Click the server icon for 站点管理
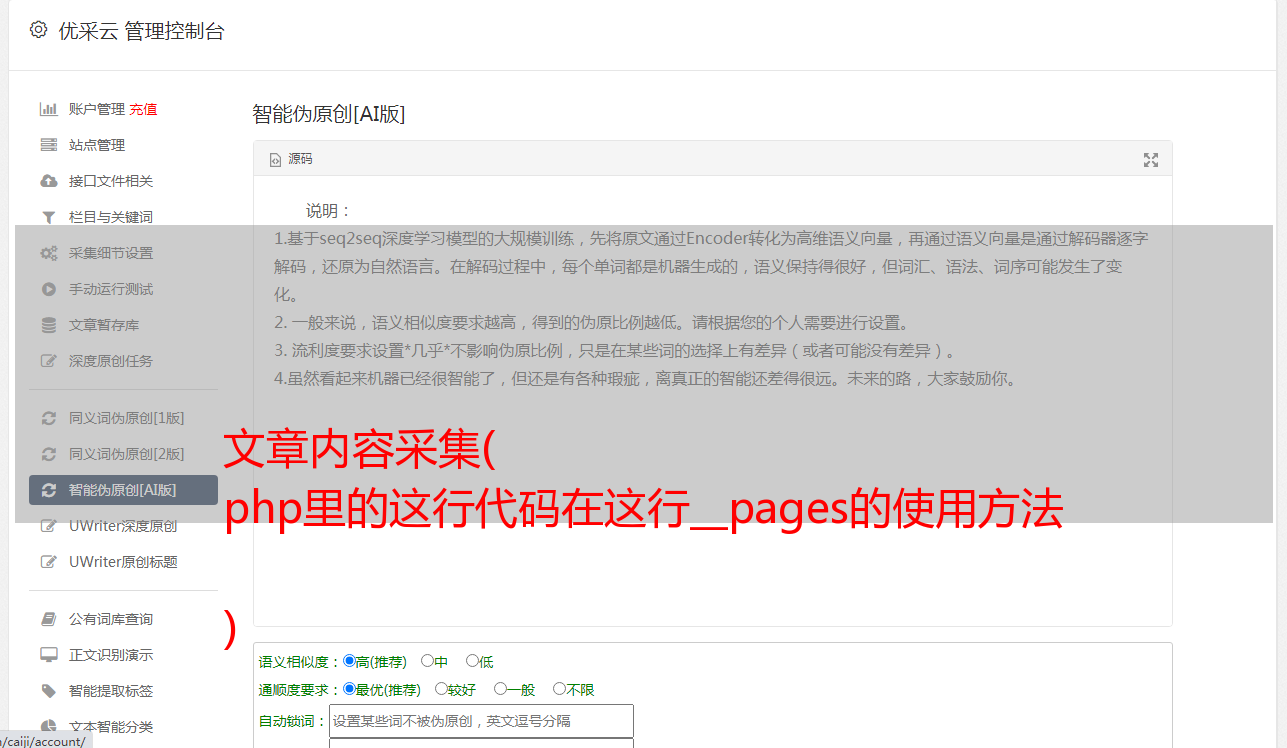1287x748 pixels. [48, 145]
